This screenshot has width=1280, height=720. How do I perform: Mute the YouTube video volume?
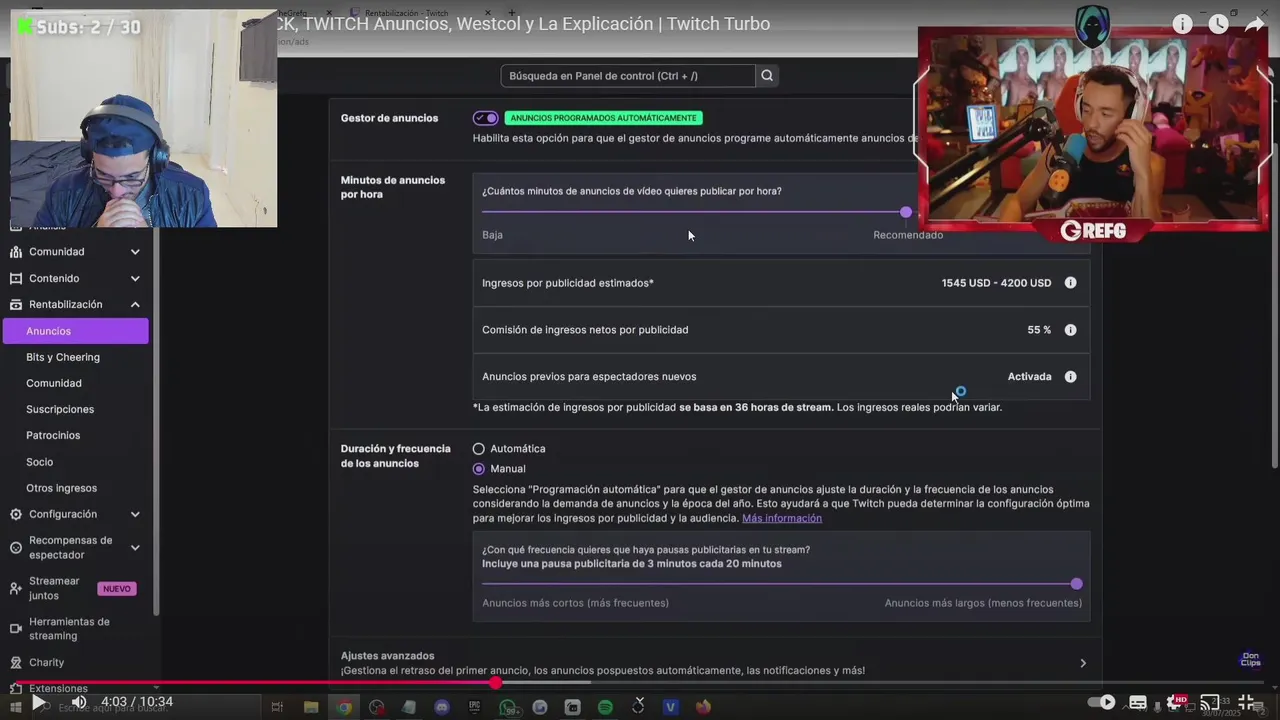79,702
